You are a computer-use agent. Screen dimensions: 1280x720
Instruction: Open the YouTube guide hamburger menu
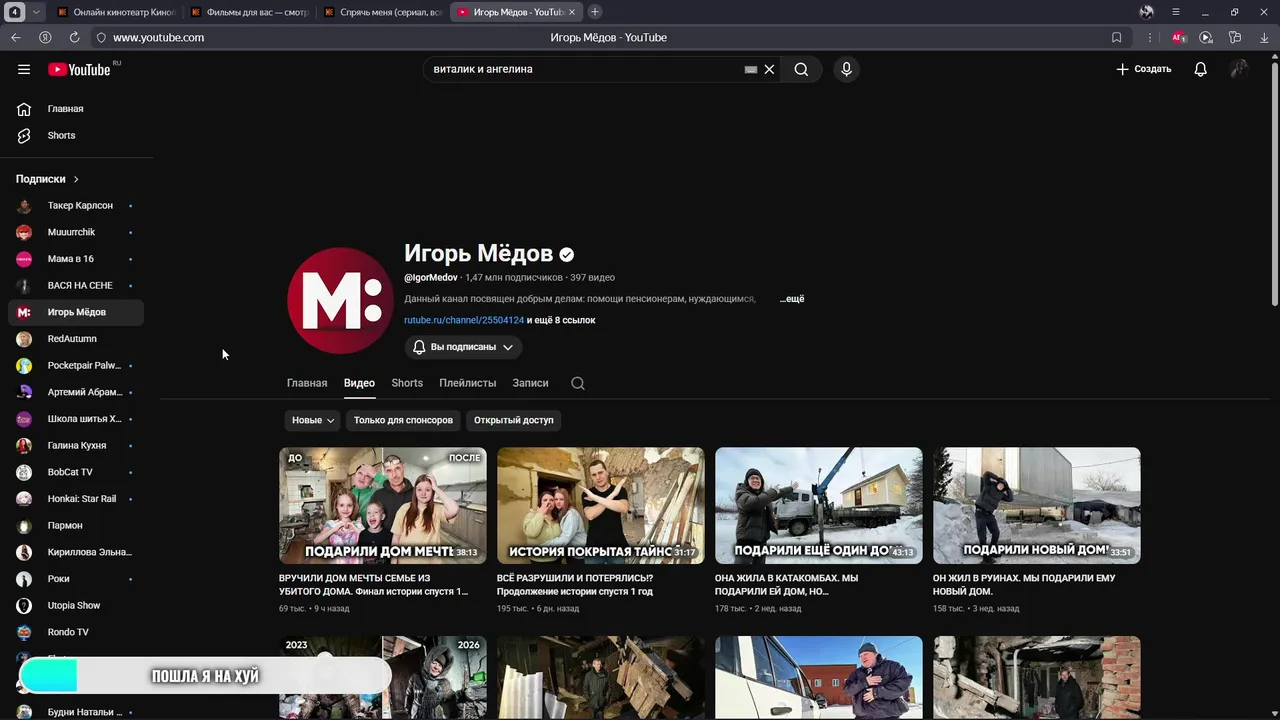coord(24,69)
